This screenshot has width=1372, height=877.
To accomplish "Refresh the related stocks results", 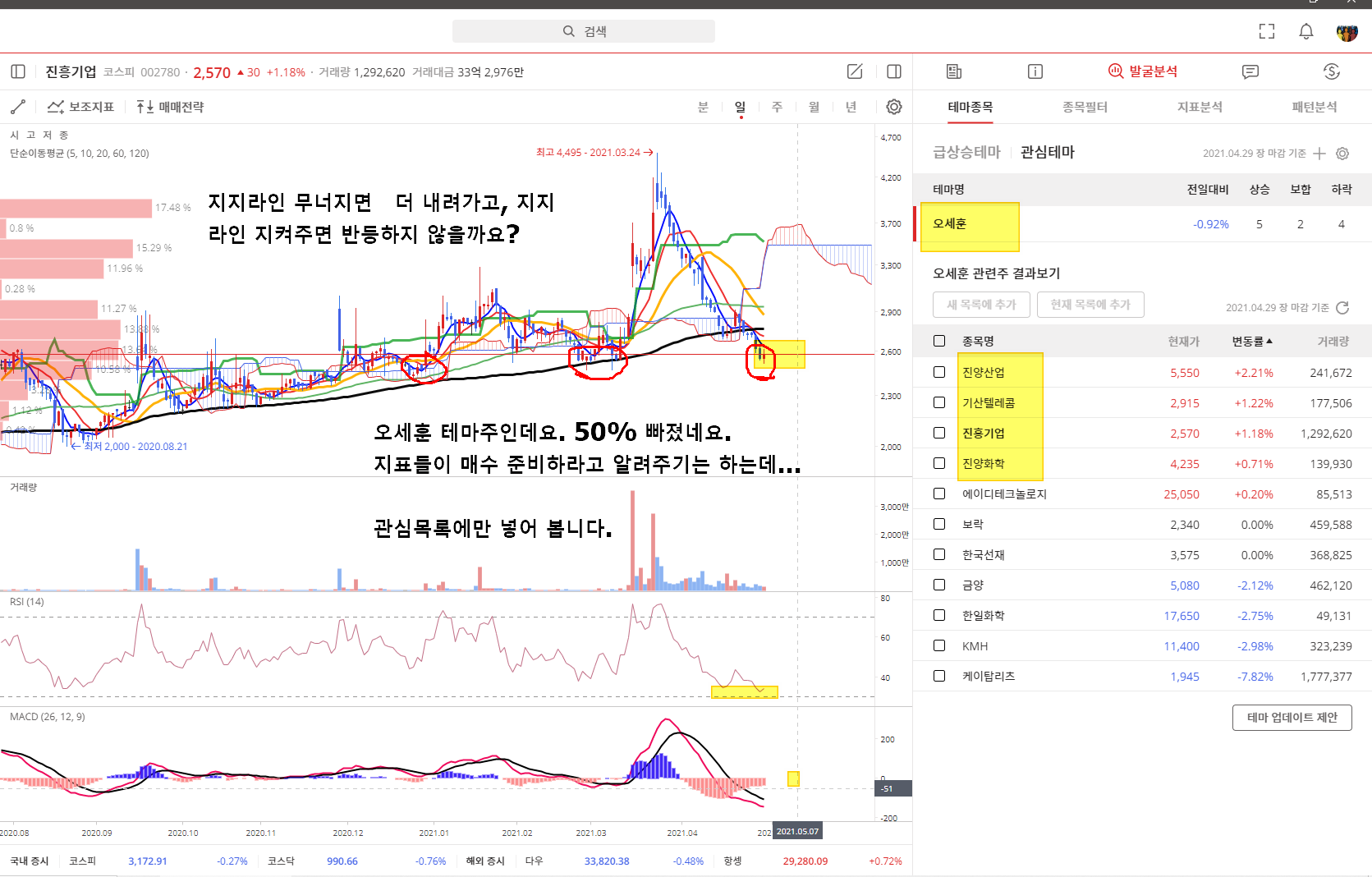I will coord(1342,307).
